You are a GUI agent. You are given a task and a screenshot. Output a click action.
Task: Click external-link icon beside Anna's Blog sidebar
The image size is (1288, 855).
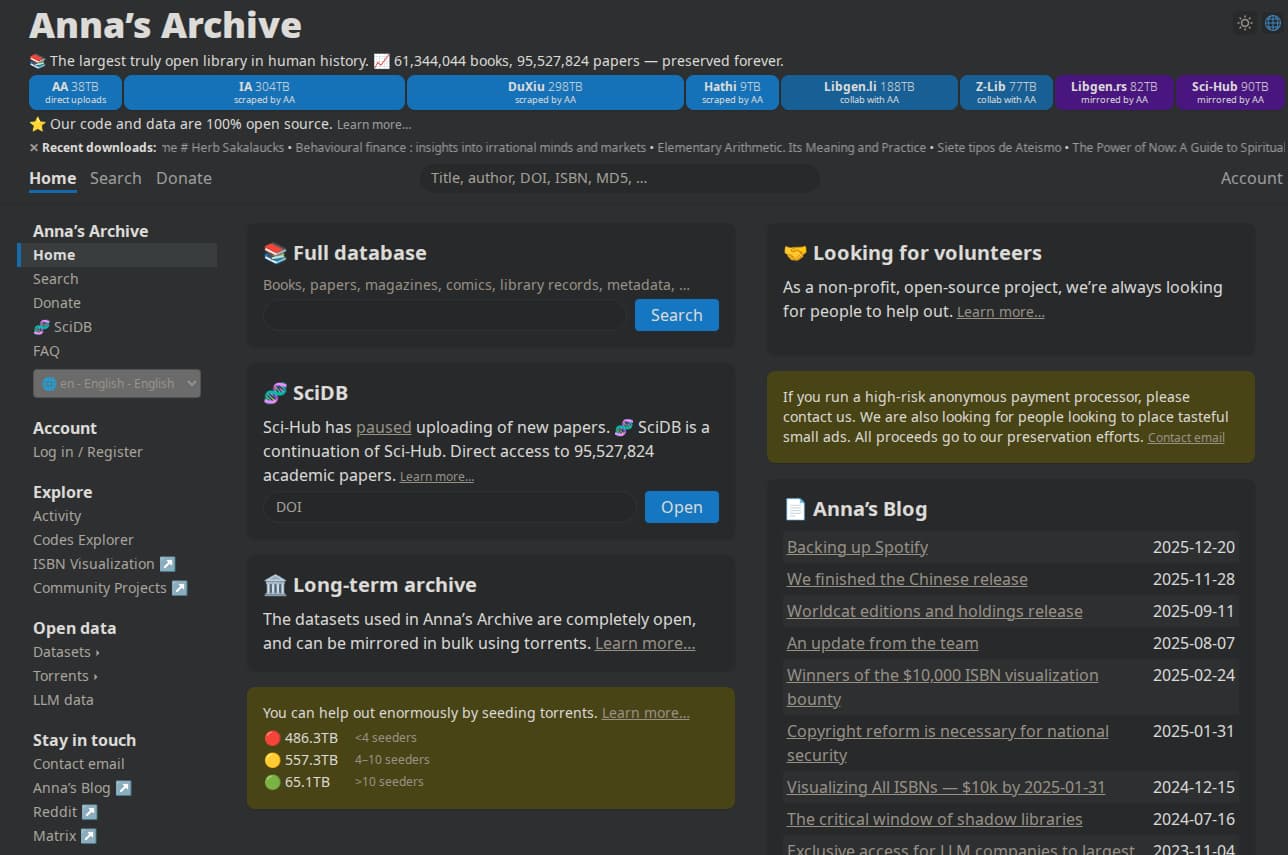coord(123,788)
